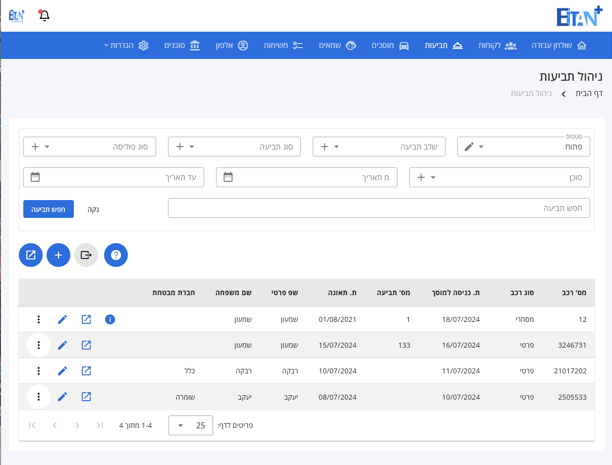Expand the 'הגדרות' settings menu
This screenshot has width=612, height=465.
pos(126,45)
